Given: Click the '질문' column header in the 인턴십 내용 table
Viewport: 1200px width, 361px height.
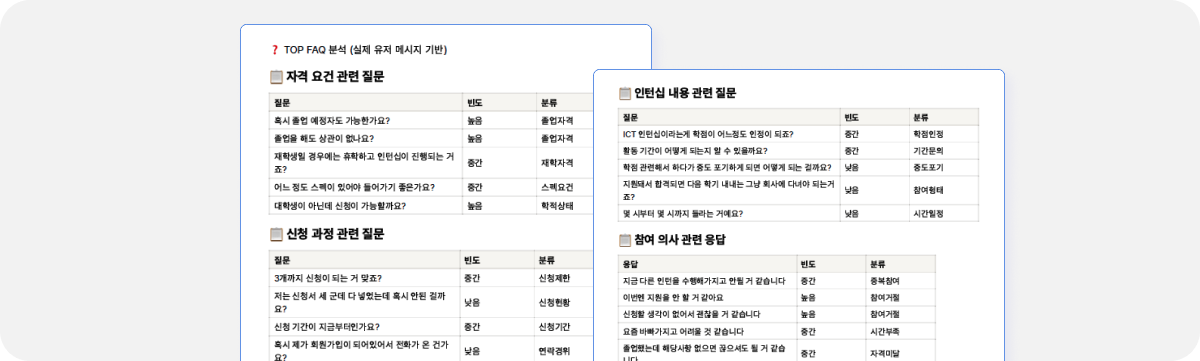Looking at the screenshot, I should click(x=631, y=117).
